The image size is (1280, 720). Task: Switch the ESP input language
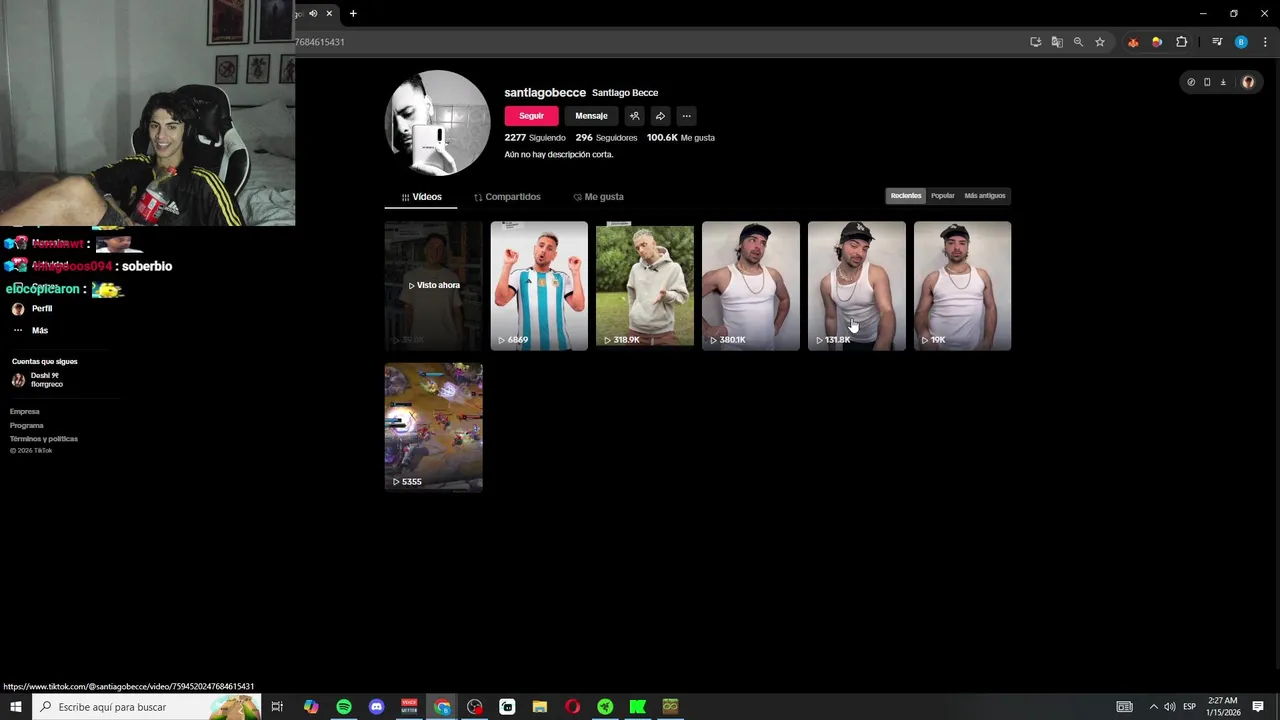point(1189,707)
